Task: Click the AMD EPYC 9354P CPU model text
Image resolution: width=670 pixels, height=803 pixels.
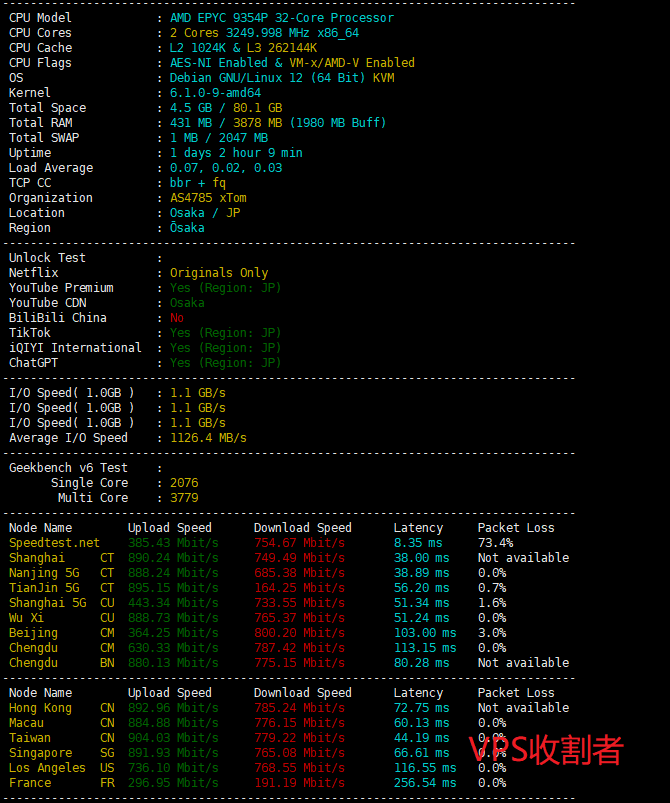Action: 281,18
